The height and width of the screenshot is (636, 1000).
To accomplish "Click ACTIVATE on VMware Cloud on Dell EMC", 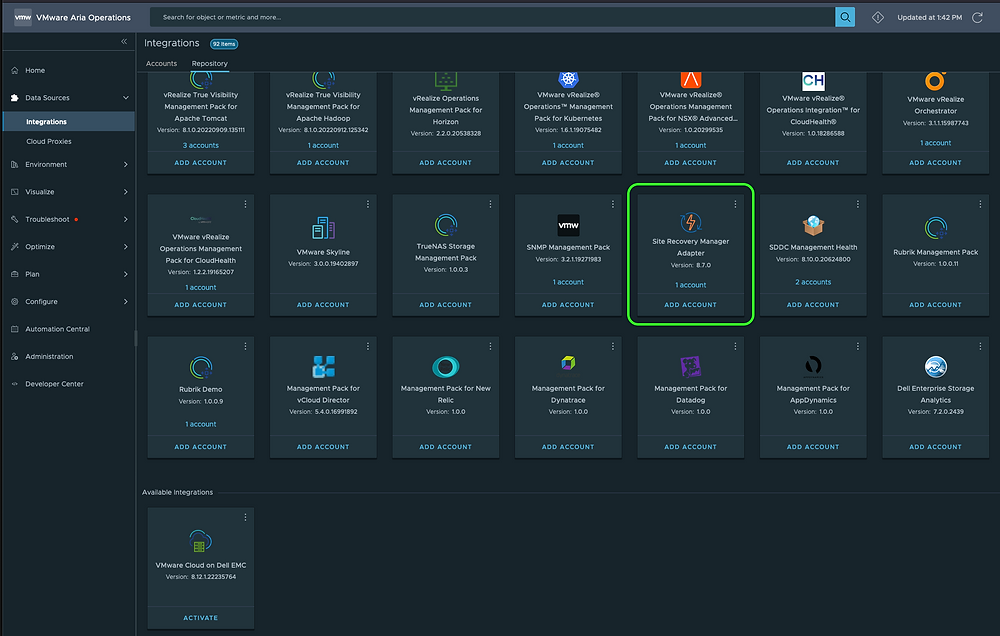I will click(x=201, y=618).
